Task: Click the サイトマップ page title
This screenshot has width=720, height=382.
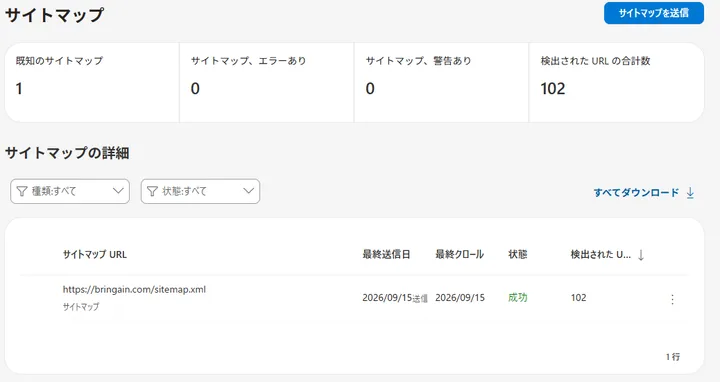Action: point(55,15)
